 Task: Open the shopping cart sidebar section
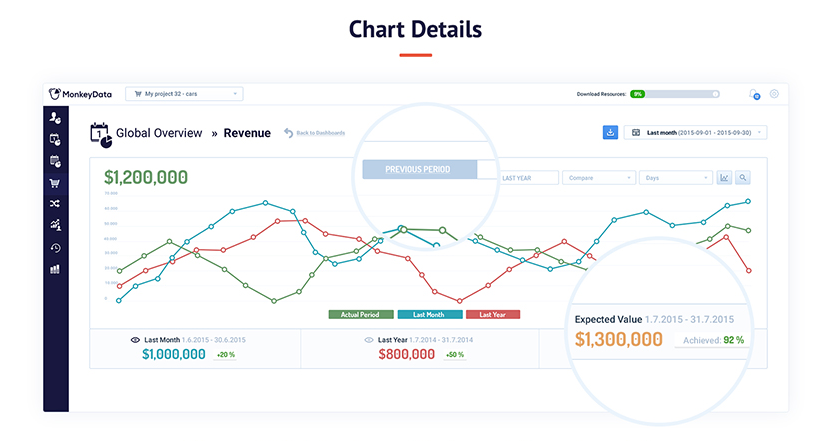pyautogui.click(x=56, y=183)
